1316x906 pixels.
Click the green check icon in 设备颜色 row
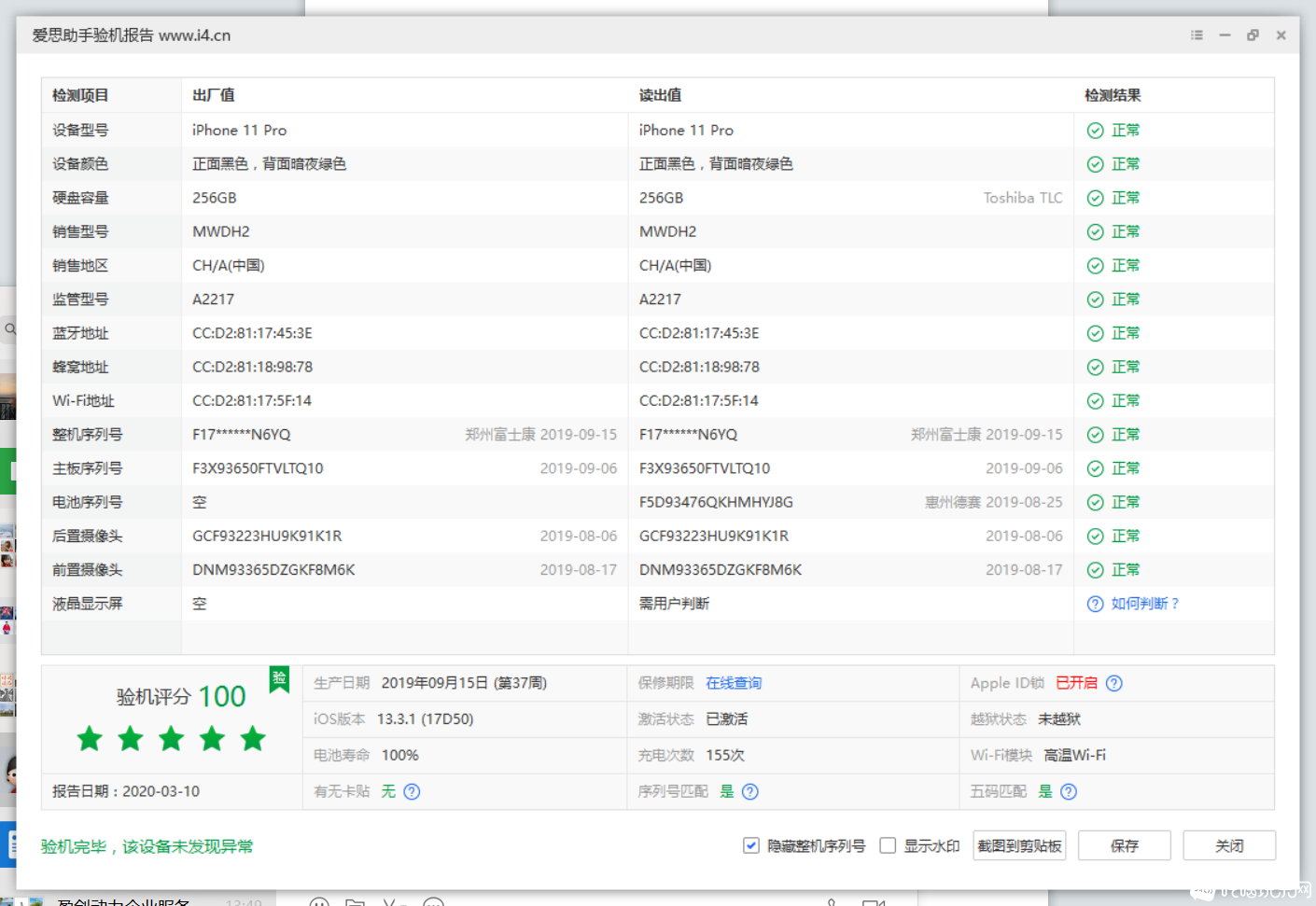[x=1096, y=164]
